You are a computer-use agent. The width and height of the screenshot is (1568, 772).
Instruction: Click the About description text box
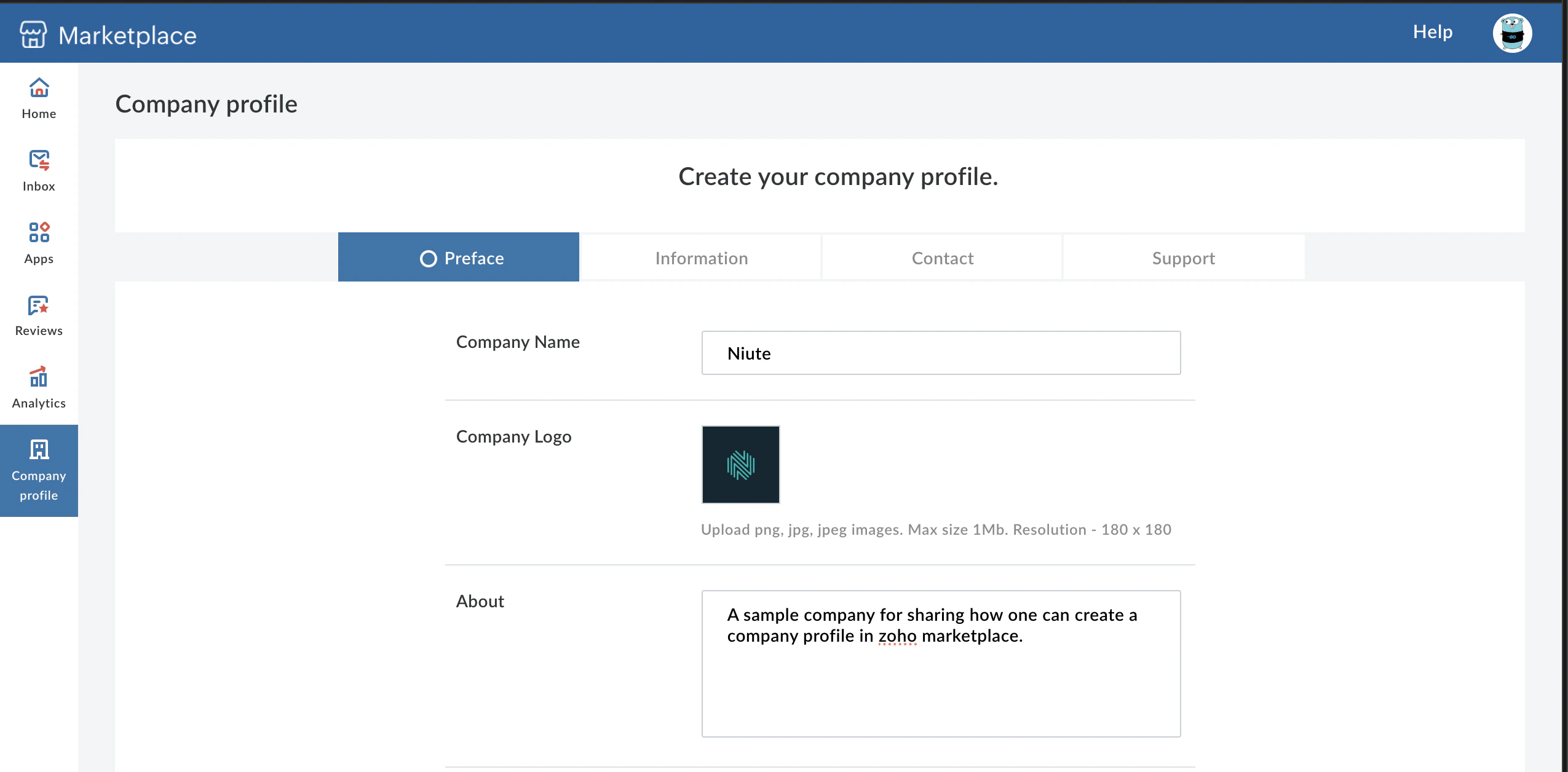coord(940,664)
